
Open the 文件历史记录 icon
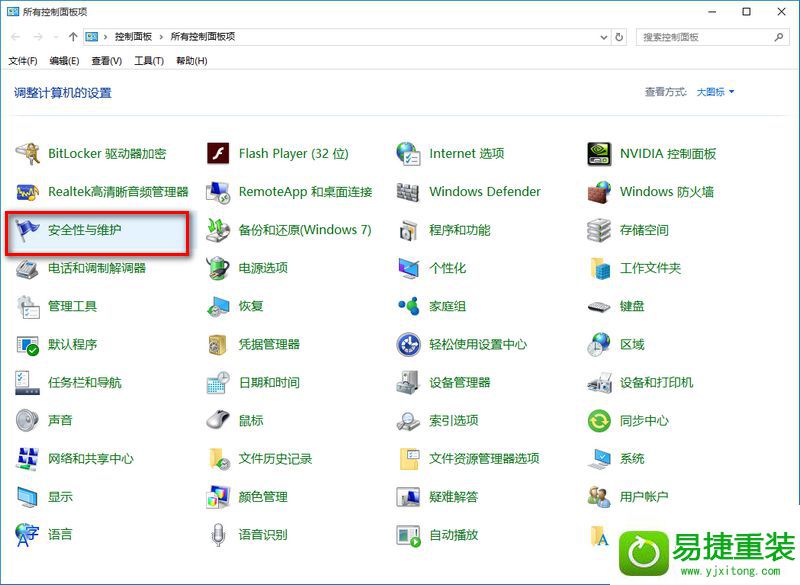[x=219, y=459]
